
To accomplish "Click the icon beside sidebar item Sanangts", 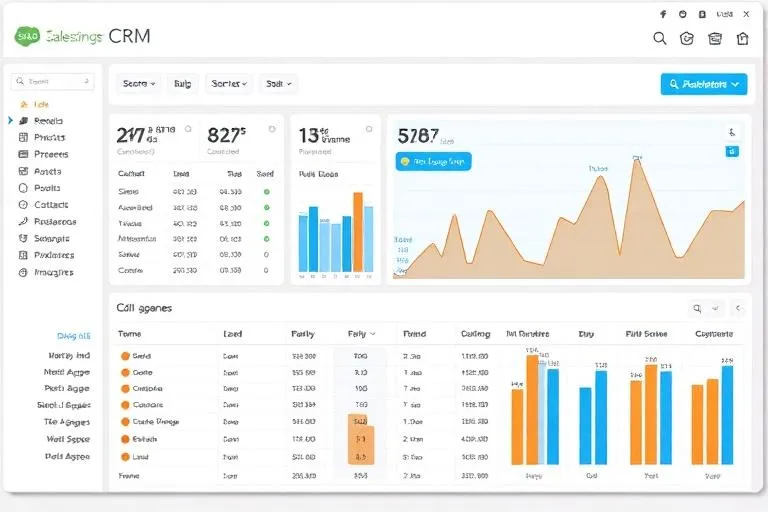I will pyautogui.click(x=23, y=238).
